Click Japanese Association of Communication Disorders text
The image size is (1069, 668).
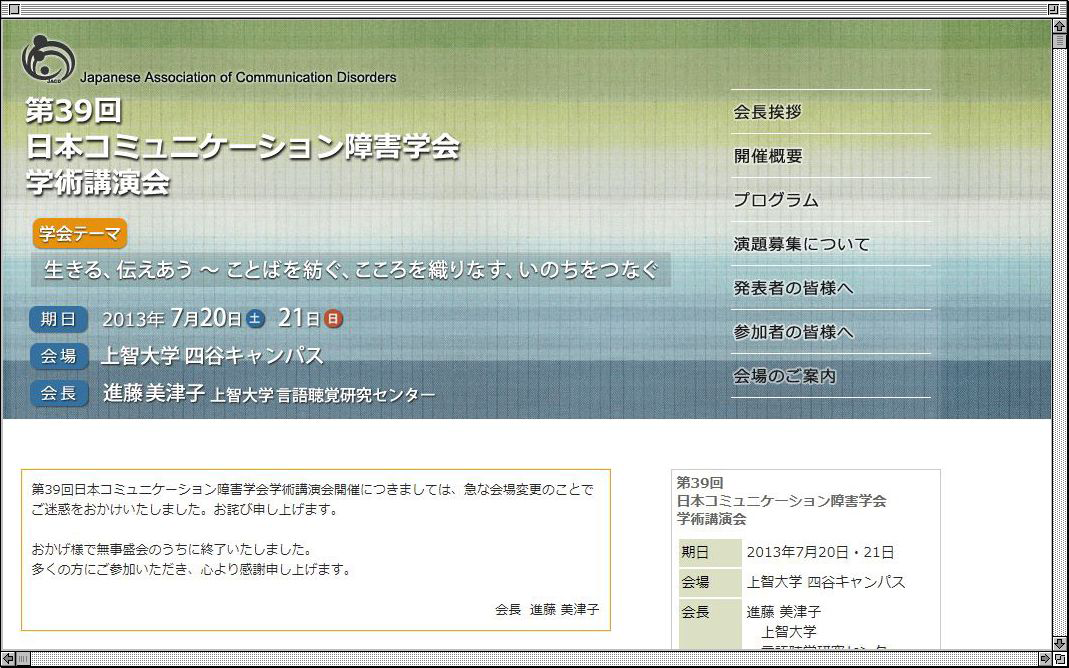(x=238, y=77)
